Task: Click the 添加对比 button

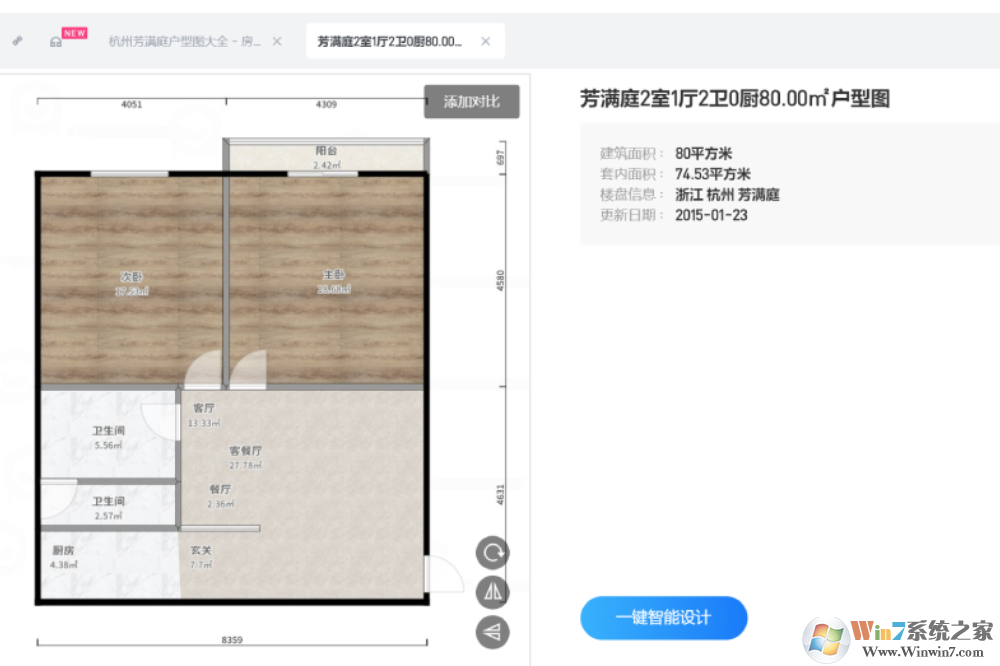Action: 471,101
